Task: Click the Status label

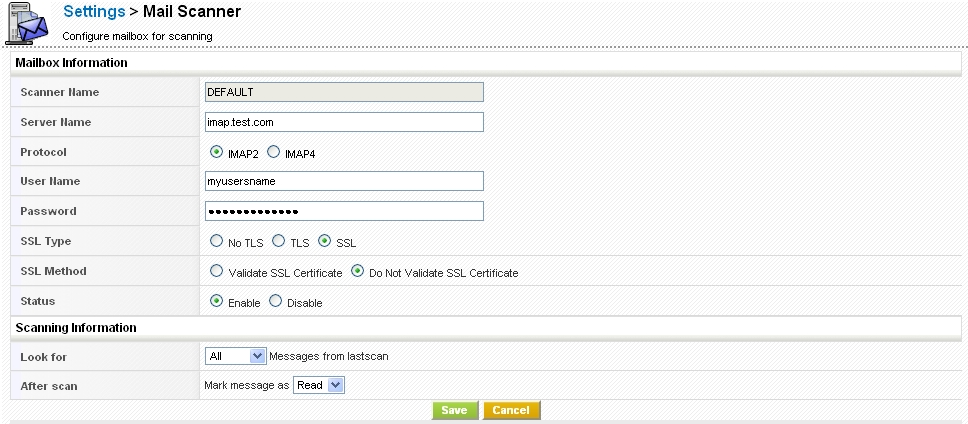Action: pyautogui.click(x=38, y=301)
